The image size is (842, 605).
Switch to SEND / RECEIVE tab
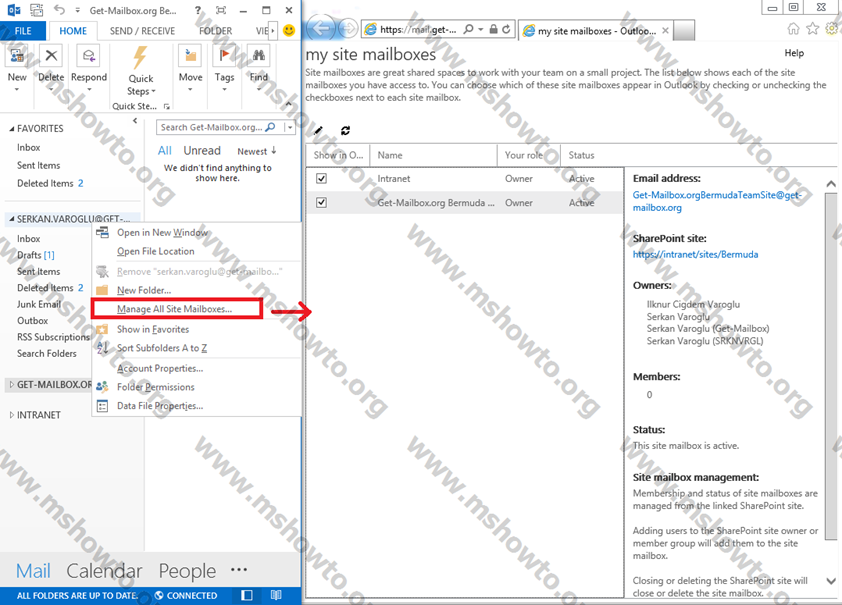click(142, 31)
